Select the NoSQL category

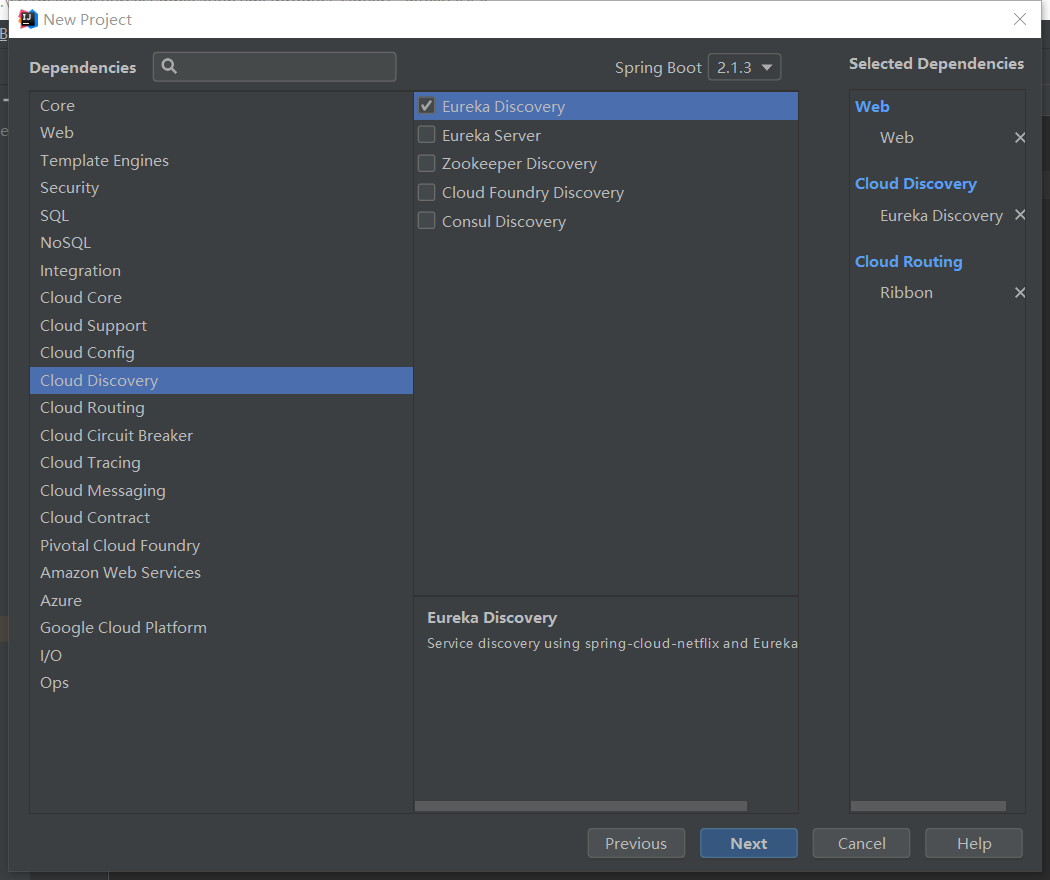(222, 242)
